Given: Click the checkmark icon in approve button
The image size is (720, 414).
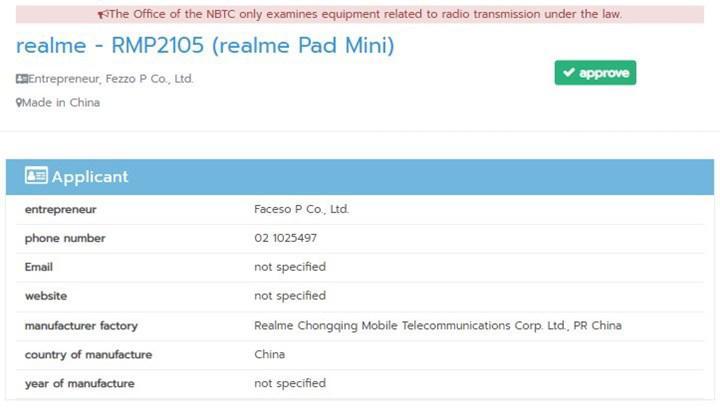Looking at the screenshot, I should [569, 73].
